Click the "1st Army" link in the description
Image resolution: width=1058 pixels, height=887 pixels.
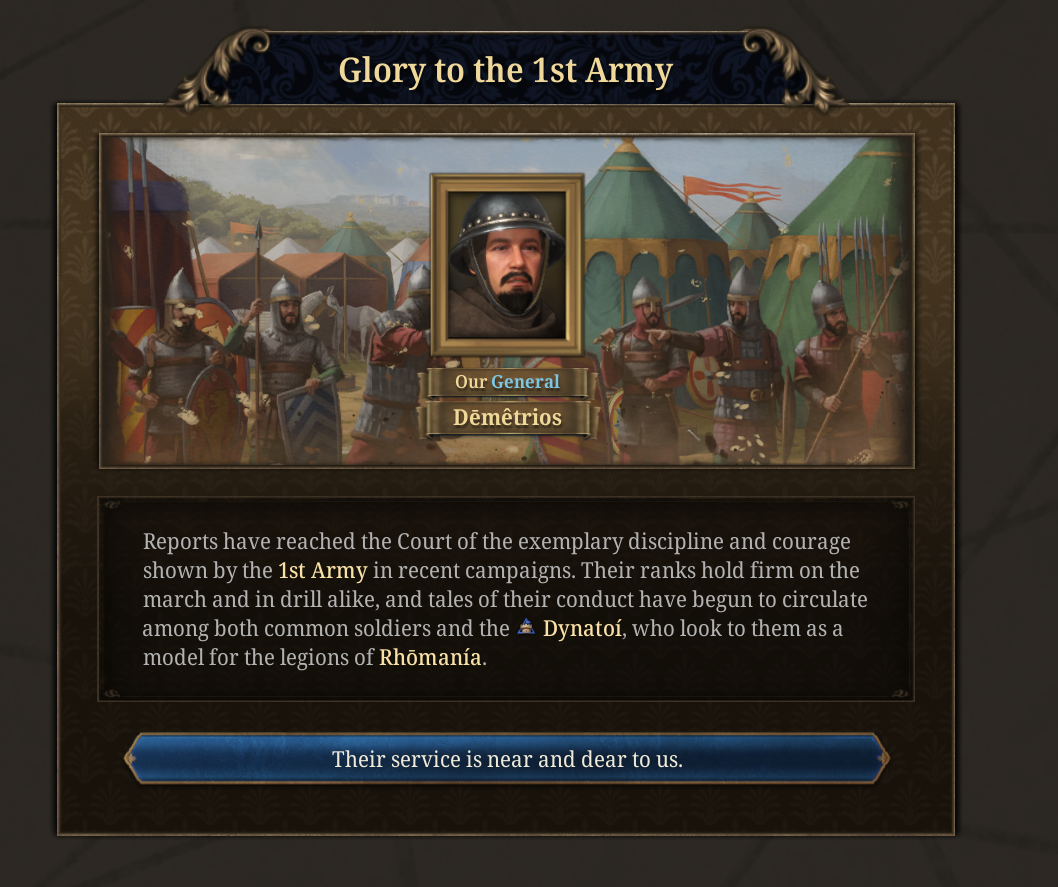(x=322, y=571)
